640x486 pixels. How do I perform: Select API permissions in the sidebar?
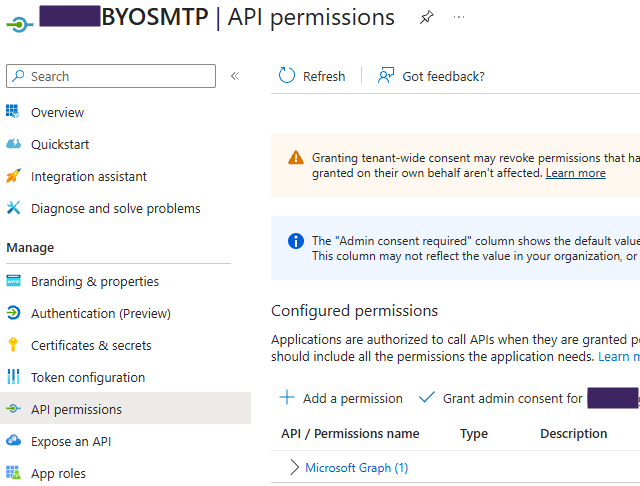tap(125, 408)
